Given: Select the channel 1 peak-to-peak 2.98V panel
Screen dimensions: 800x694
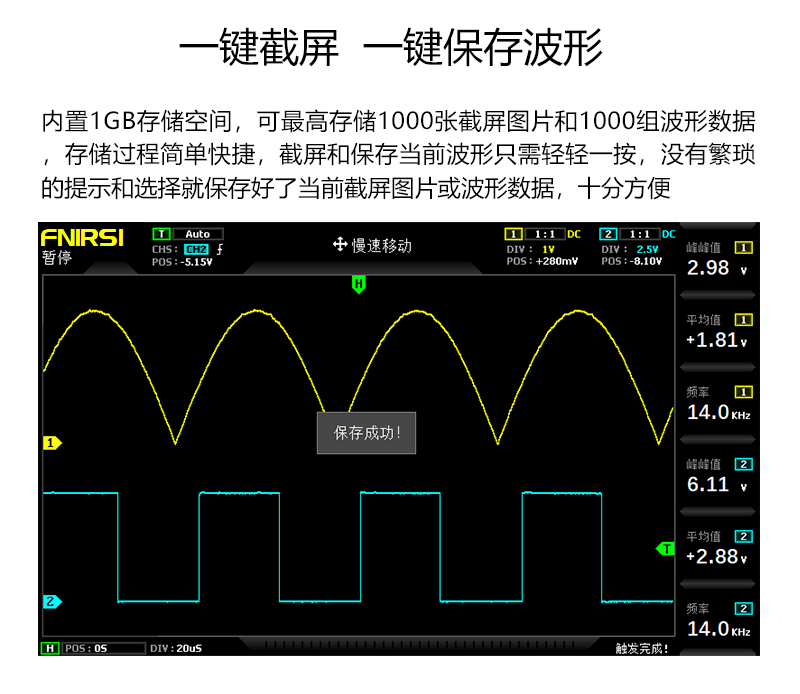Looking at the screenshot, I should tap(717, 260).
